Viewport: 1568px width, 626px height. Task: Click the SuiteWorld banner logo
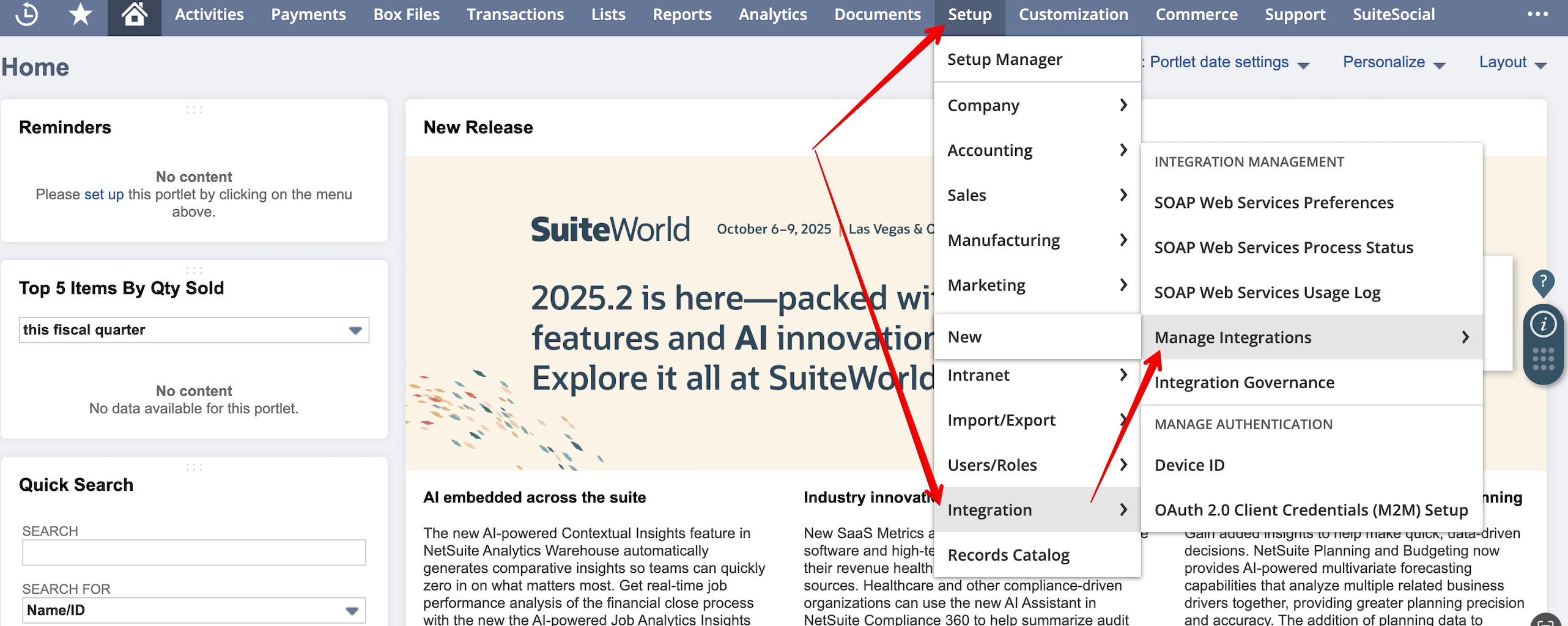point(610,230)
